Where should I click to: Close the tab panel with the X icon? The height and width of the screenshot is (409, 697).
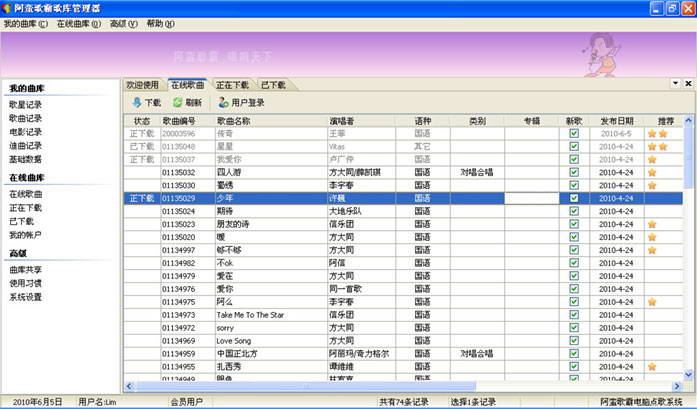[688, 84]
